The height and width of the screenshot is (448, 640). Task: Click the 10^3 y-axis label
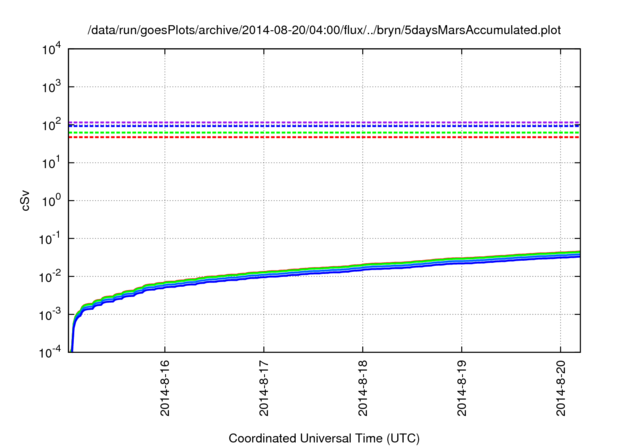(x=52, y=87)
